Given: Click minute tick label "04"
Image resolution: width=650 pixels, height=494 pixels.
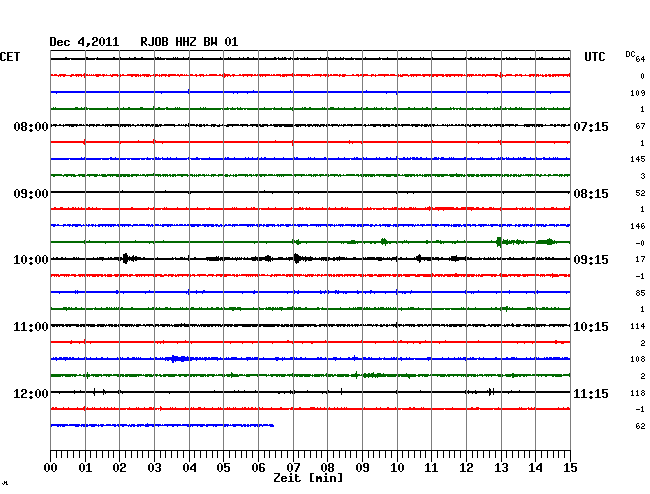Looking at the screenshot, I should (189, 467).
